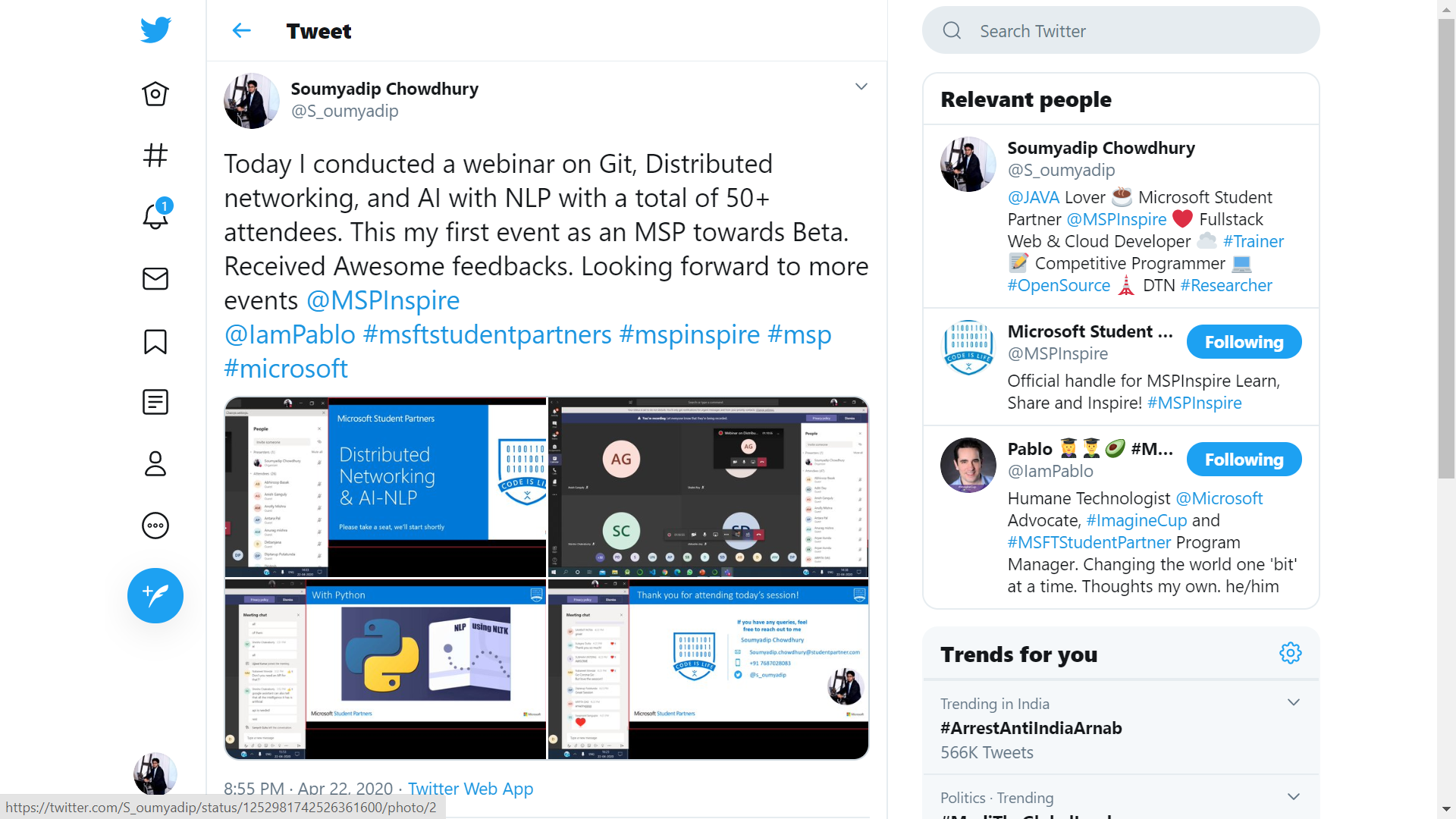Open Notifications bell icon
Screen dimensions: 1456x819
(155, 217)
